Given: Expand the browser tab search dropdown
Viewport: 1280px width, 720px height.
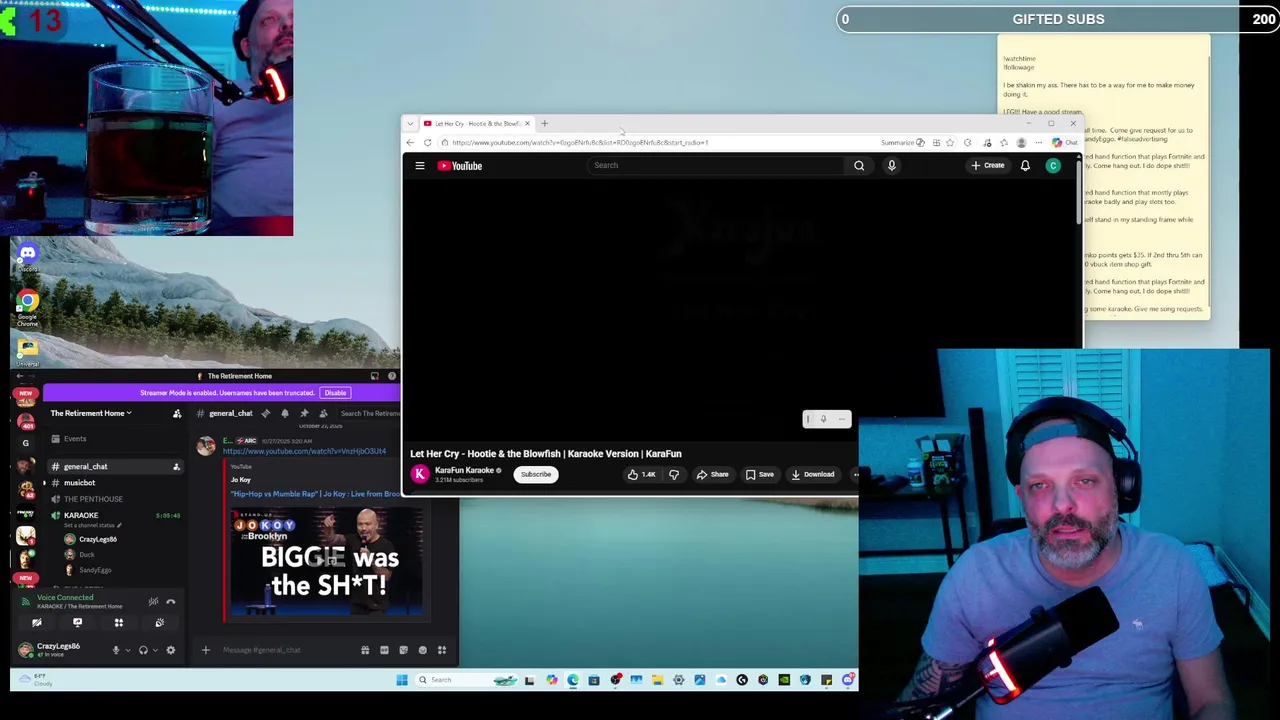Looking at the screenshot, I should point(409,124).
